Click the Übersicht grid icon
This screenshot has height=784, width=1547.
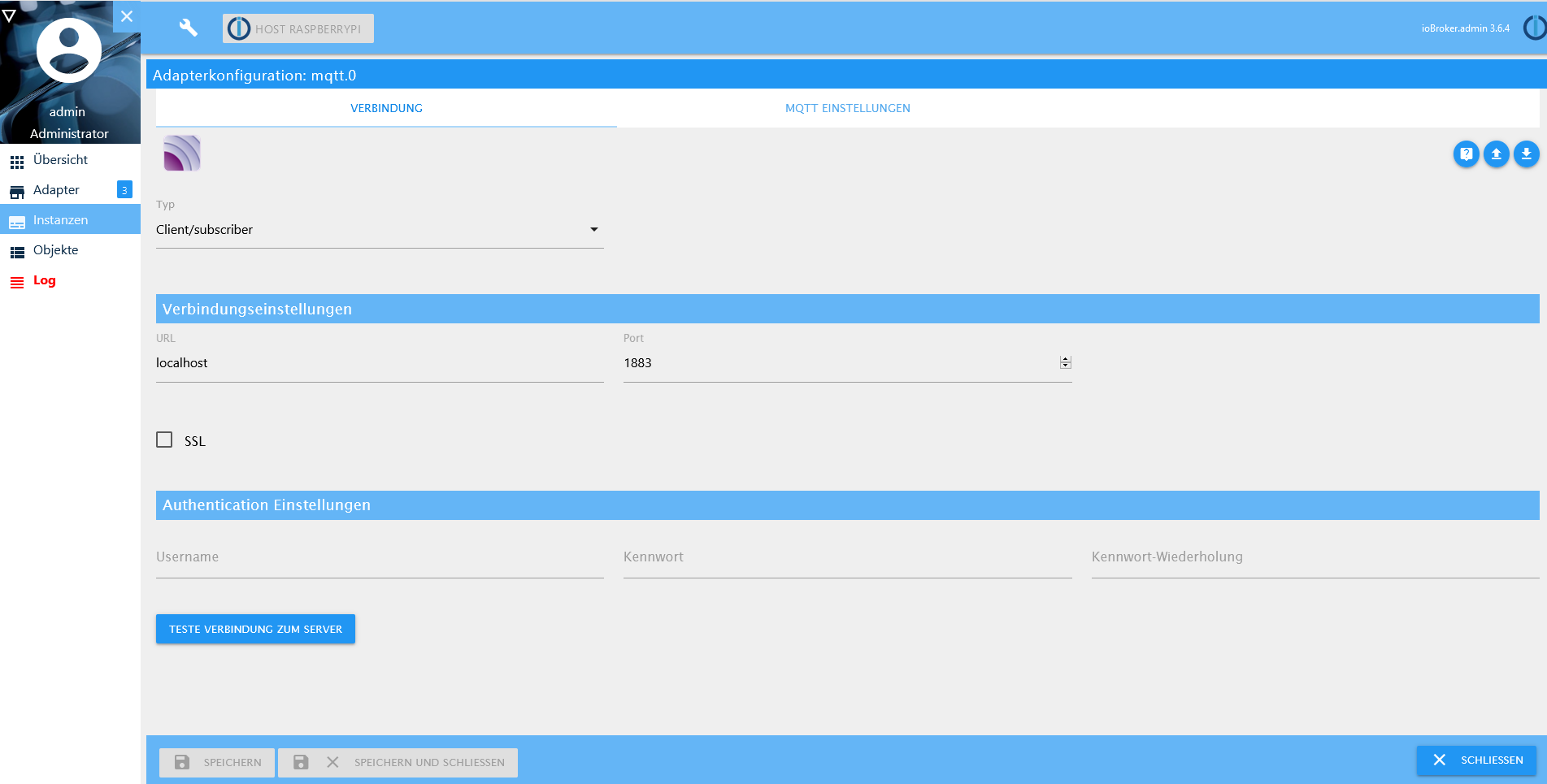(x=17, y=162)
